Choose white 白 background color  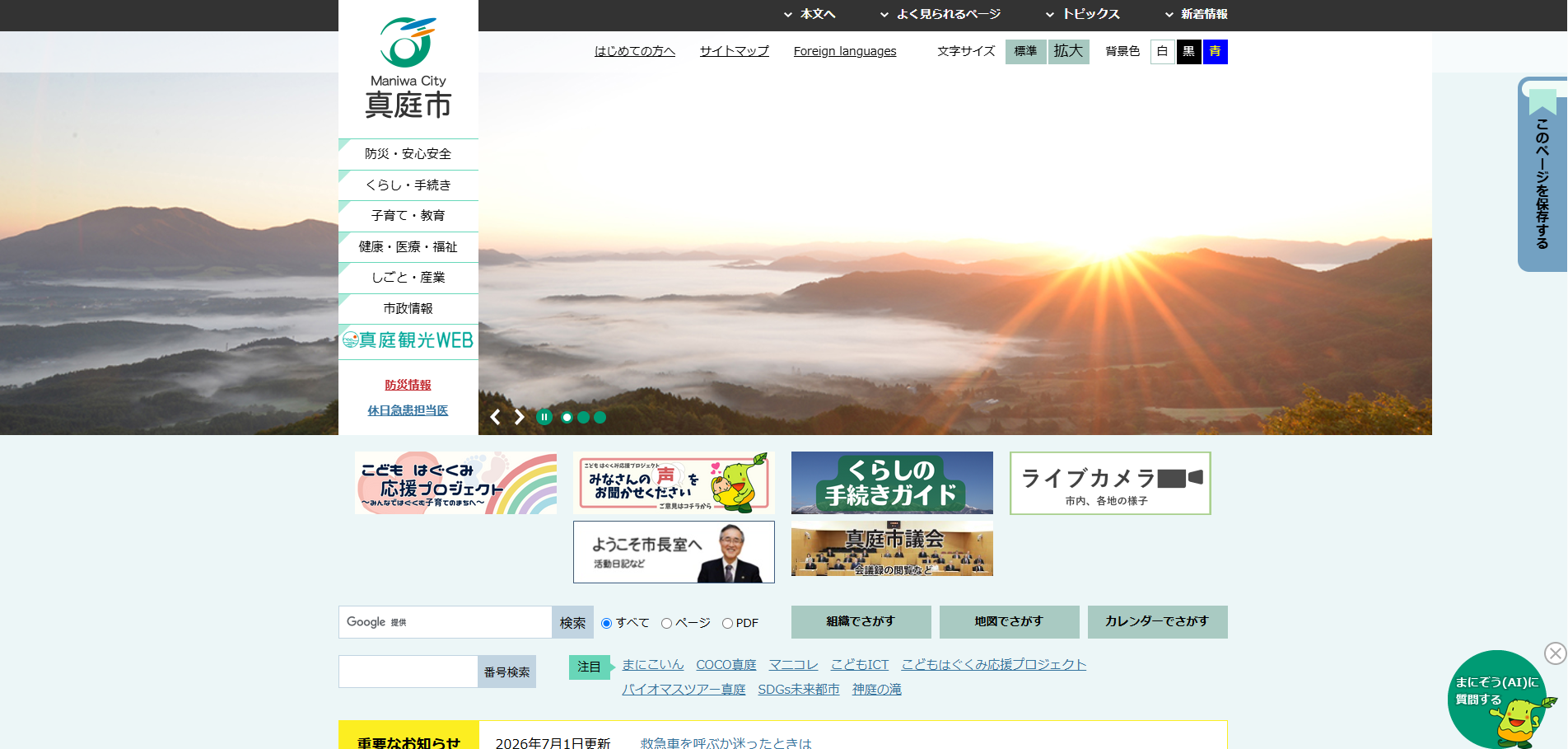1163,52
